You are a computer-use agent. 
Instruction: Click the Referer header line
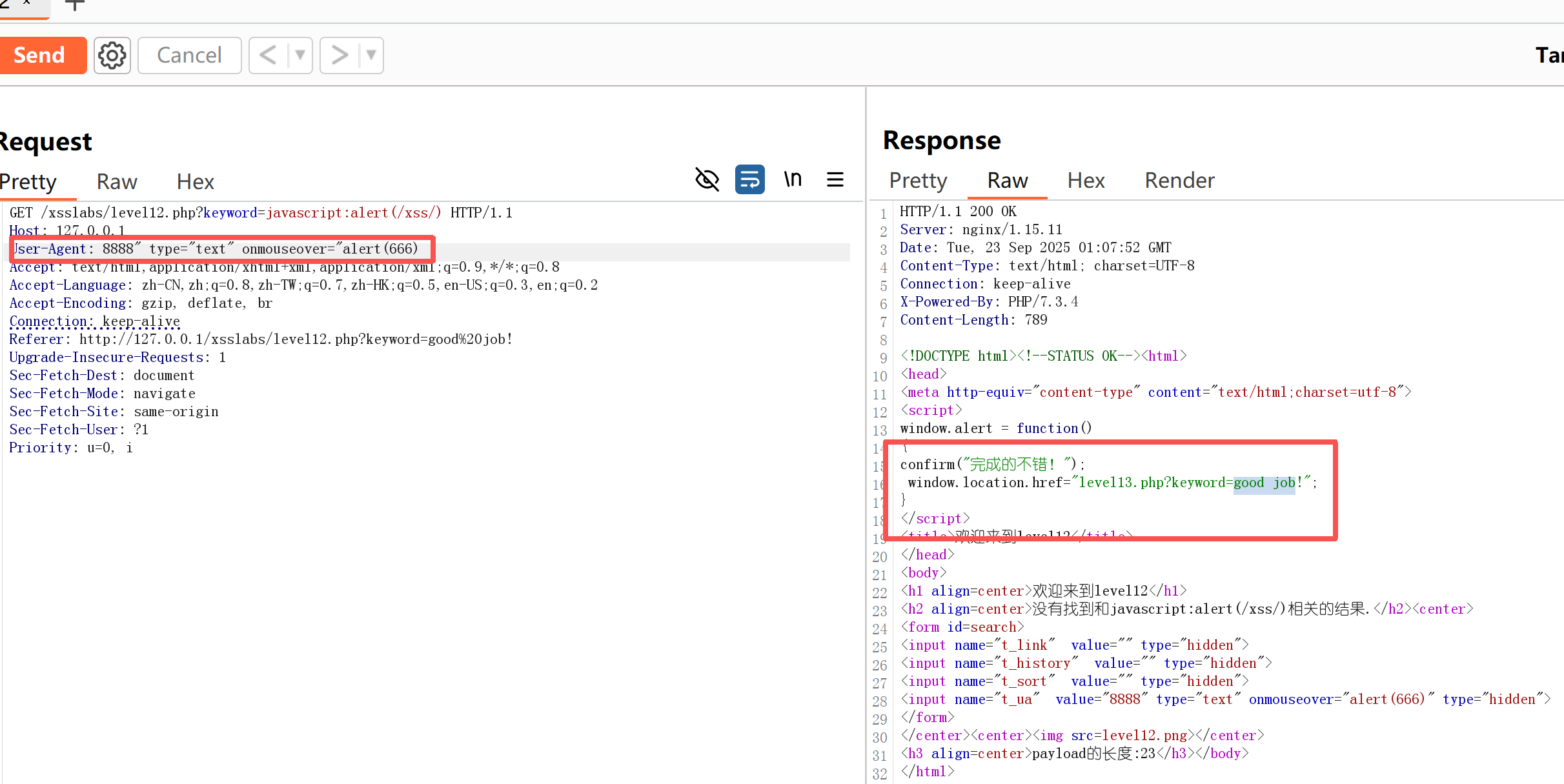[261, 339]
